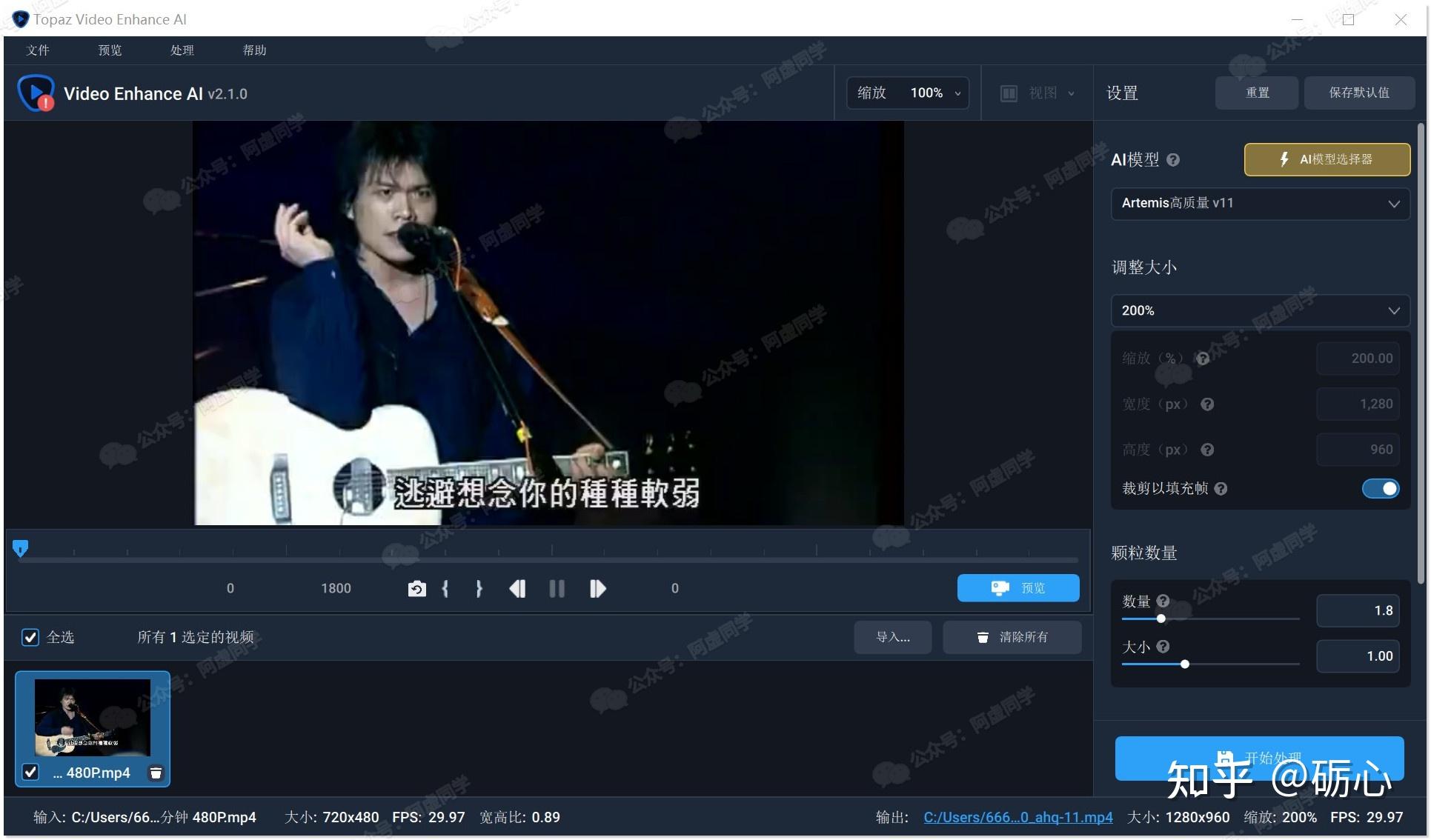The height and width of the screenshot is (840, 1431).
Task: Click the settings panel vertical scrollbar
Action: point(1420,354)
